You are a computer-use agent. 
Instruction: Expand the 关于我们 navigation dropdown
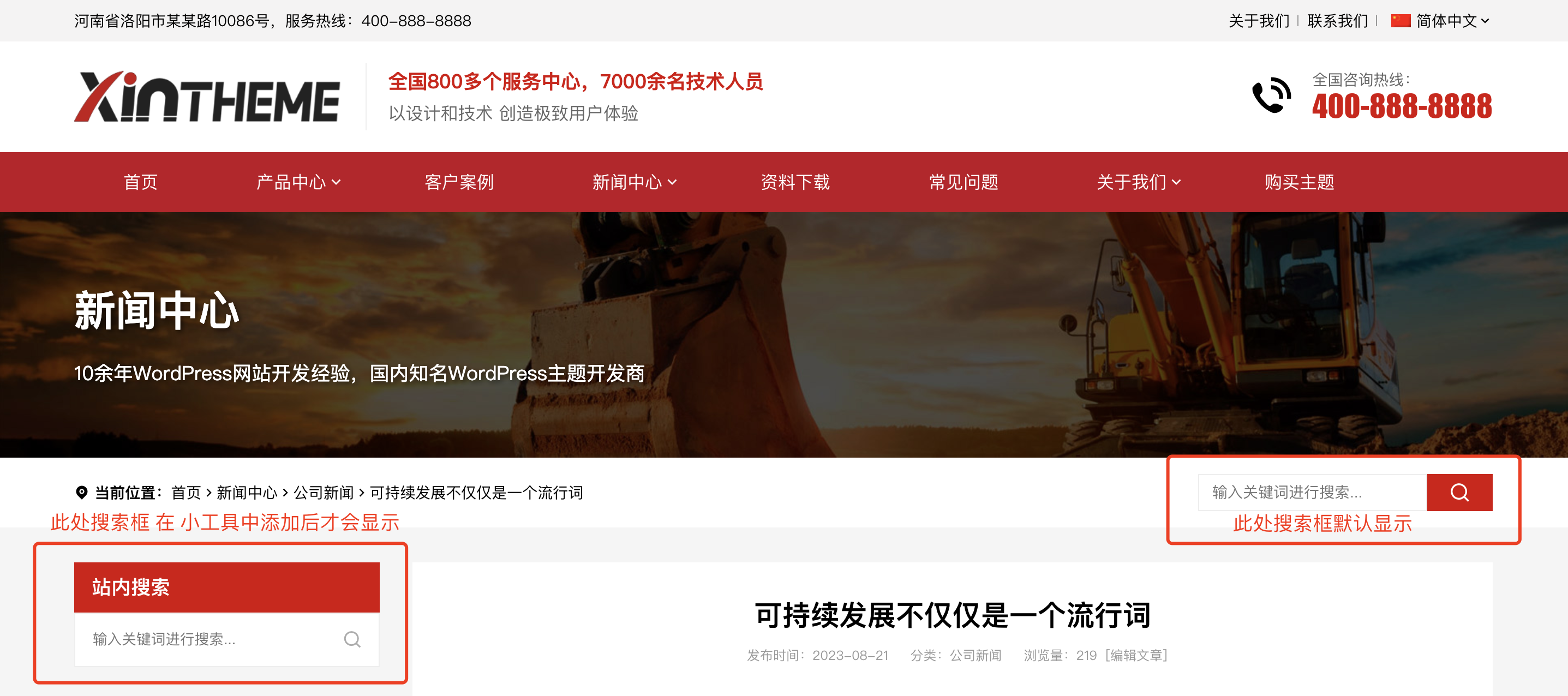click(x=1138, y=182)
